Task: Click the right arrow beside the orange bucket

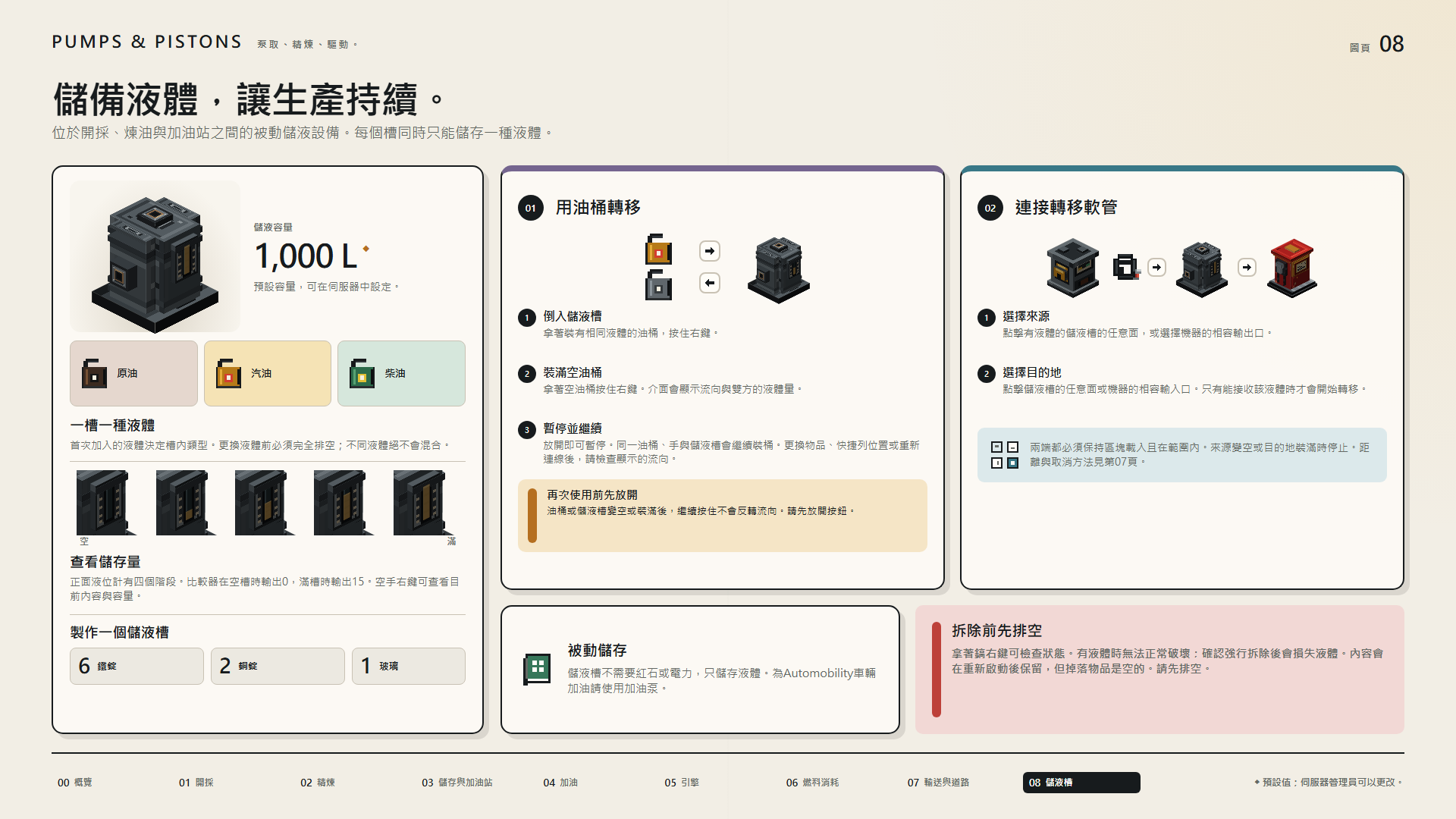Action: point(710,251)
